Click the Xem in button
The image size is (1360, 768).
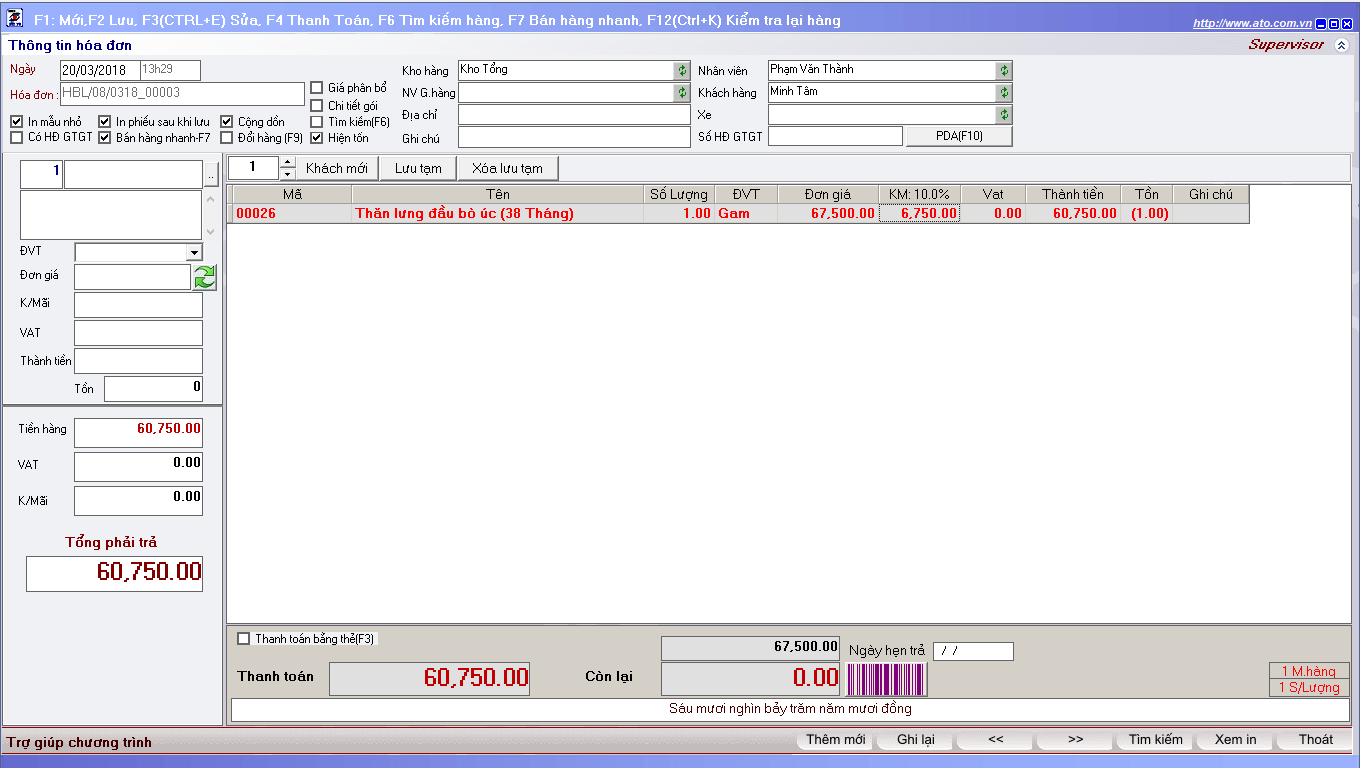click(x=1235, y=740)
